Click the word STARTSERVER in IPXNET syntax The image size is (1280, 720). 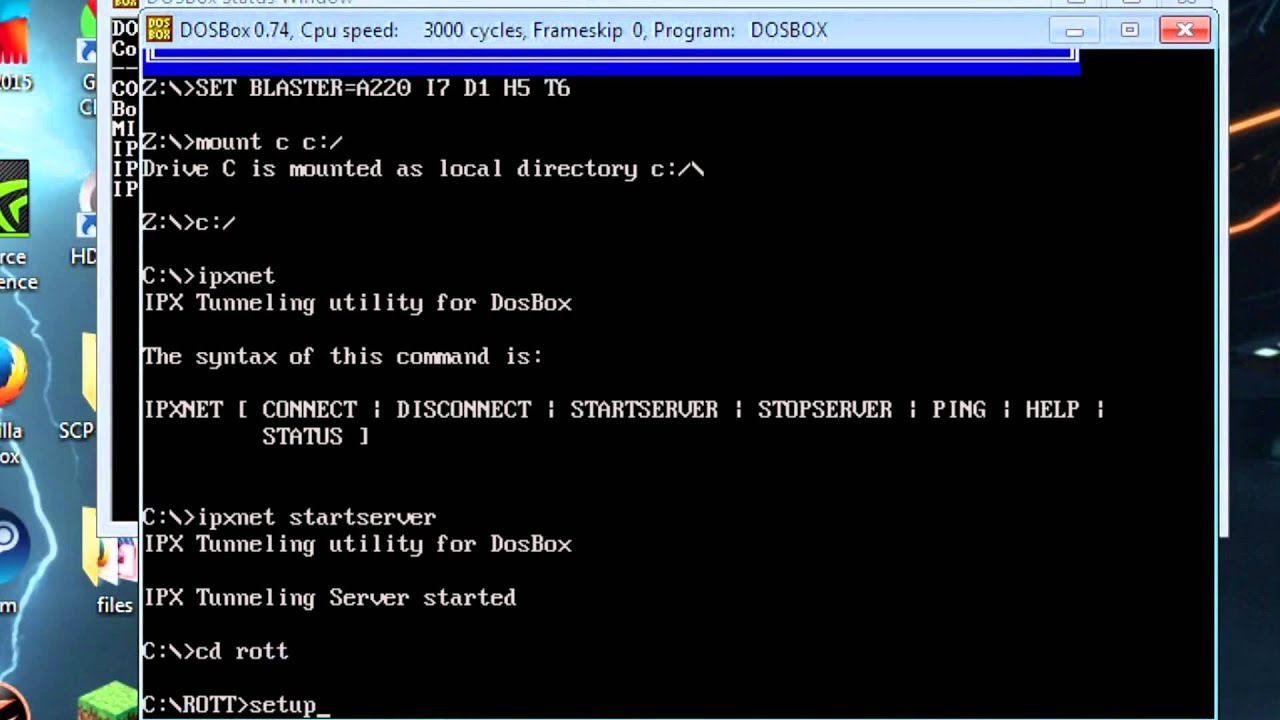point(644,410)
